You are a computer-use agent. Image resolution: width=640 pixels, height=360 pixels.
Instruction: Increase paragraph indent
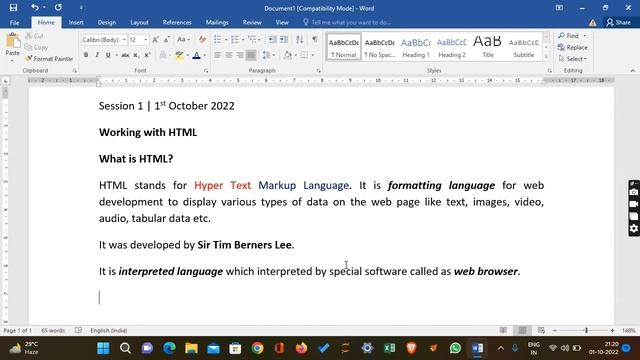pos(284,40)
